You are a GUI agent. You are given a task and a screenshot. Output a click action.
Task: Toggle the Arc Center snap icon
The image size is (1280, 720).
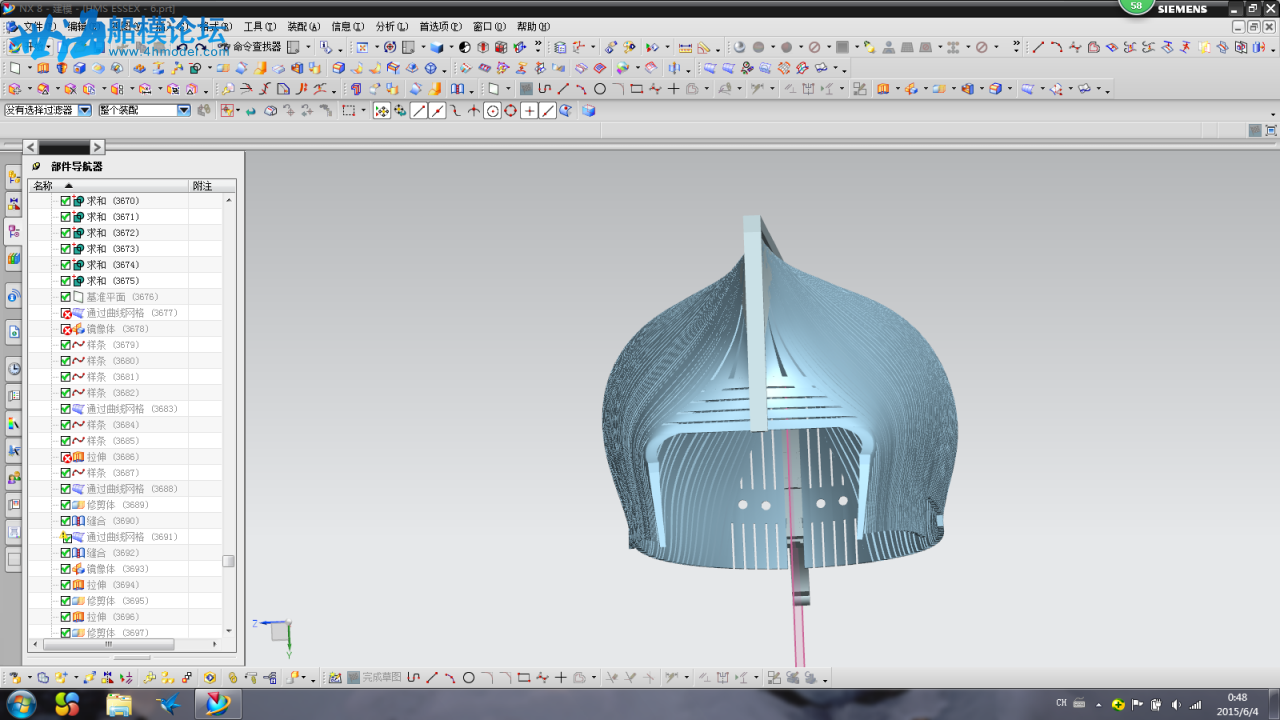tap(492, 111)
